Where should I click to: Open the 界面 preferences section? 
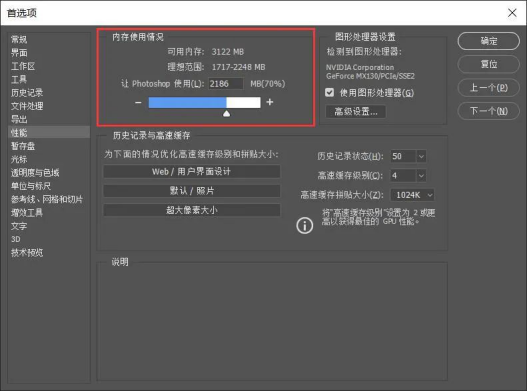click(19, 53)
